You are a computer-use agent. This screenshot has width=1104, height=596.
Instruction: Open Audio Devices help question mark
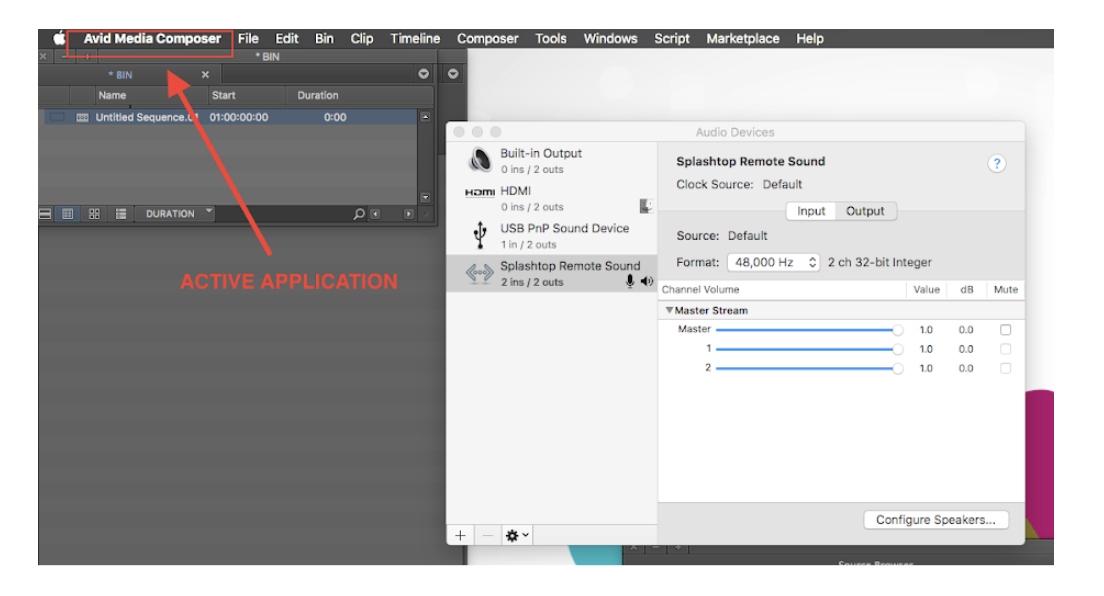(x=996, y=163)
